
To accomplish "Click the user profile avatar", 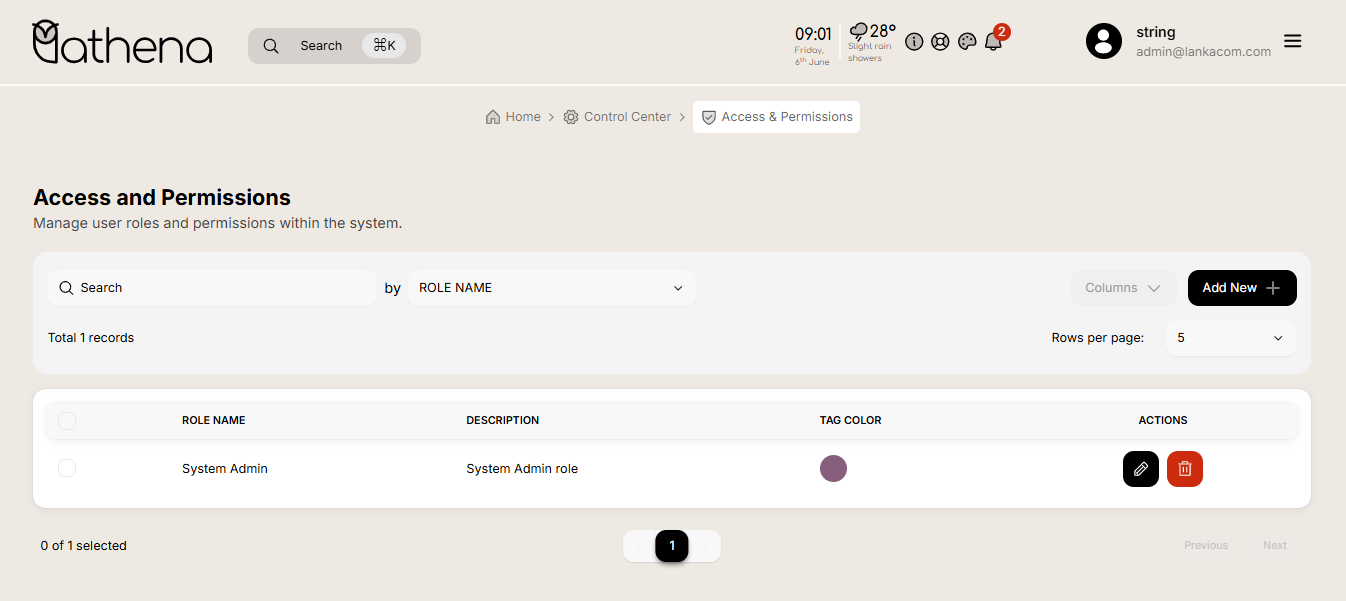I will pos(1104,41).
